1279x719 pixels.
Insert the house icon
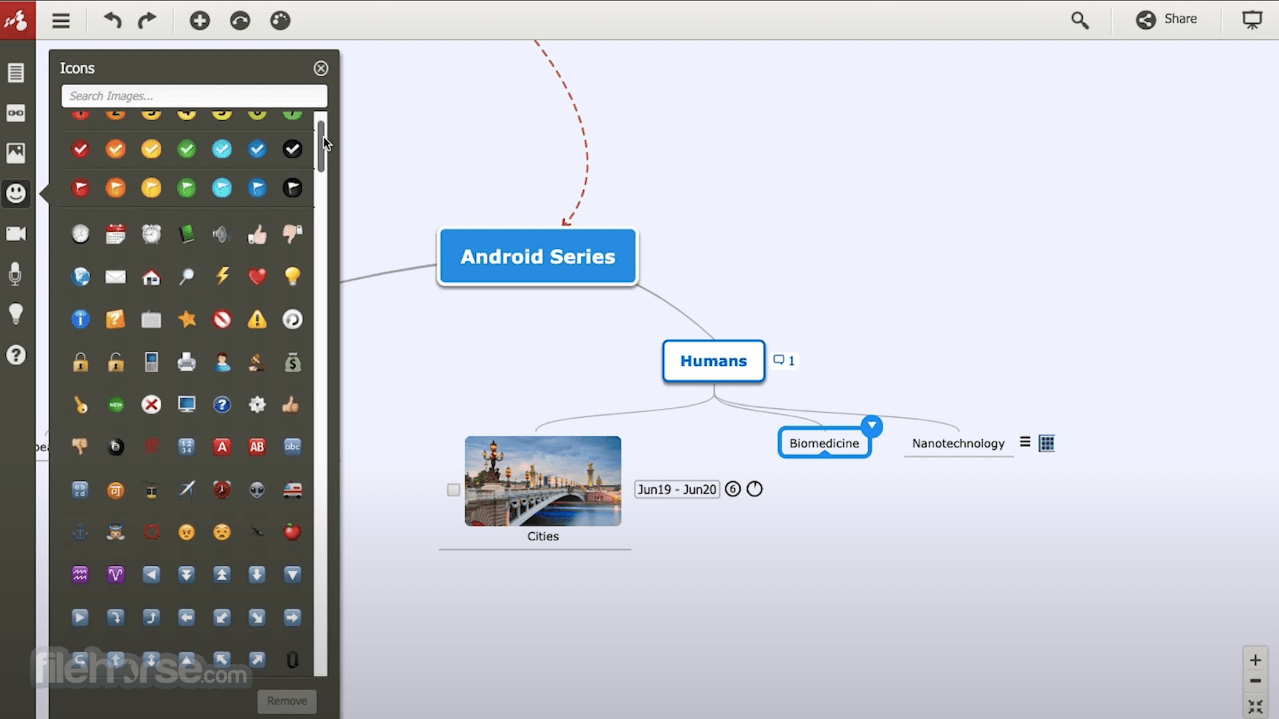[151, 277]
